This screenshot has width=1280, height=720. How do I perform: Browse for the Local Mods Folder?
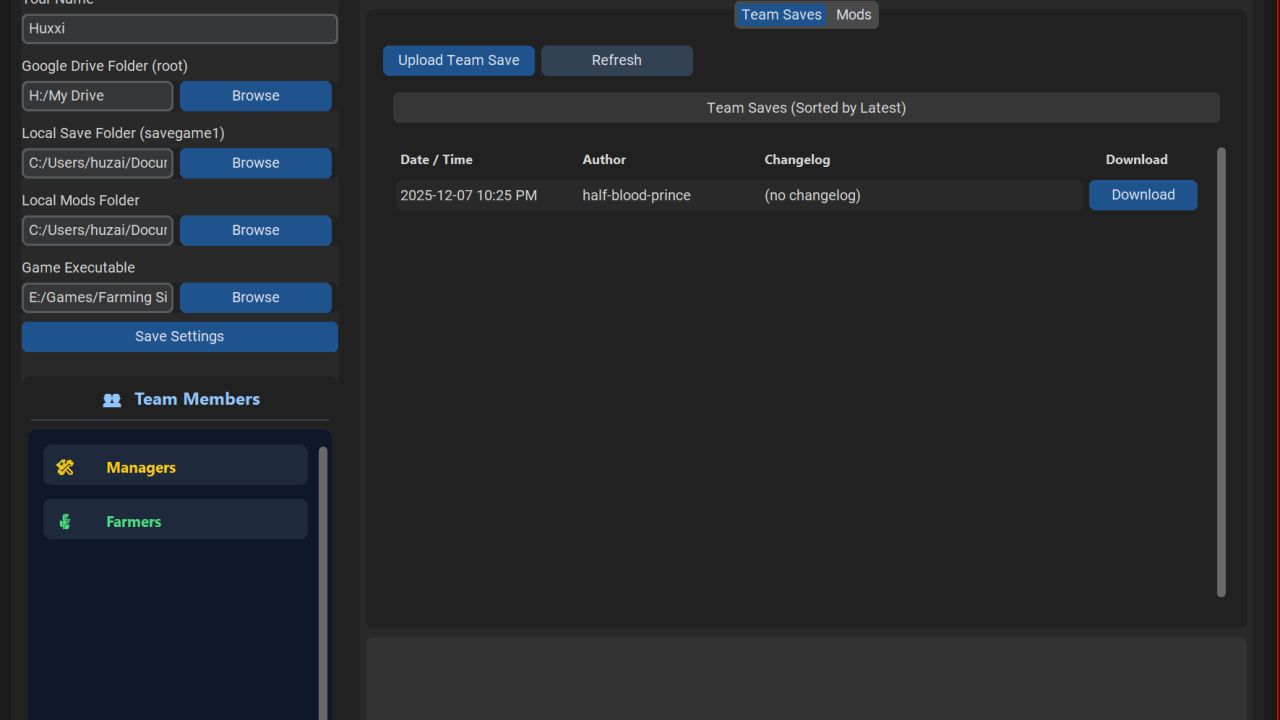coord(255,230)
